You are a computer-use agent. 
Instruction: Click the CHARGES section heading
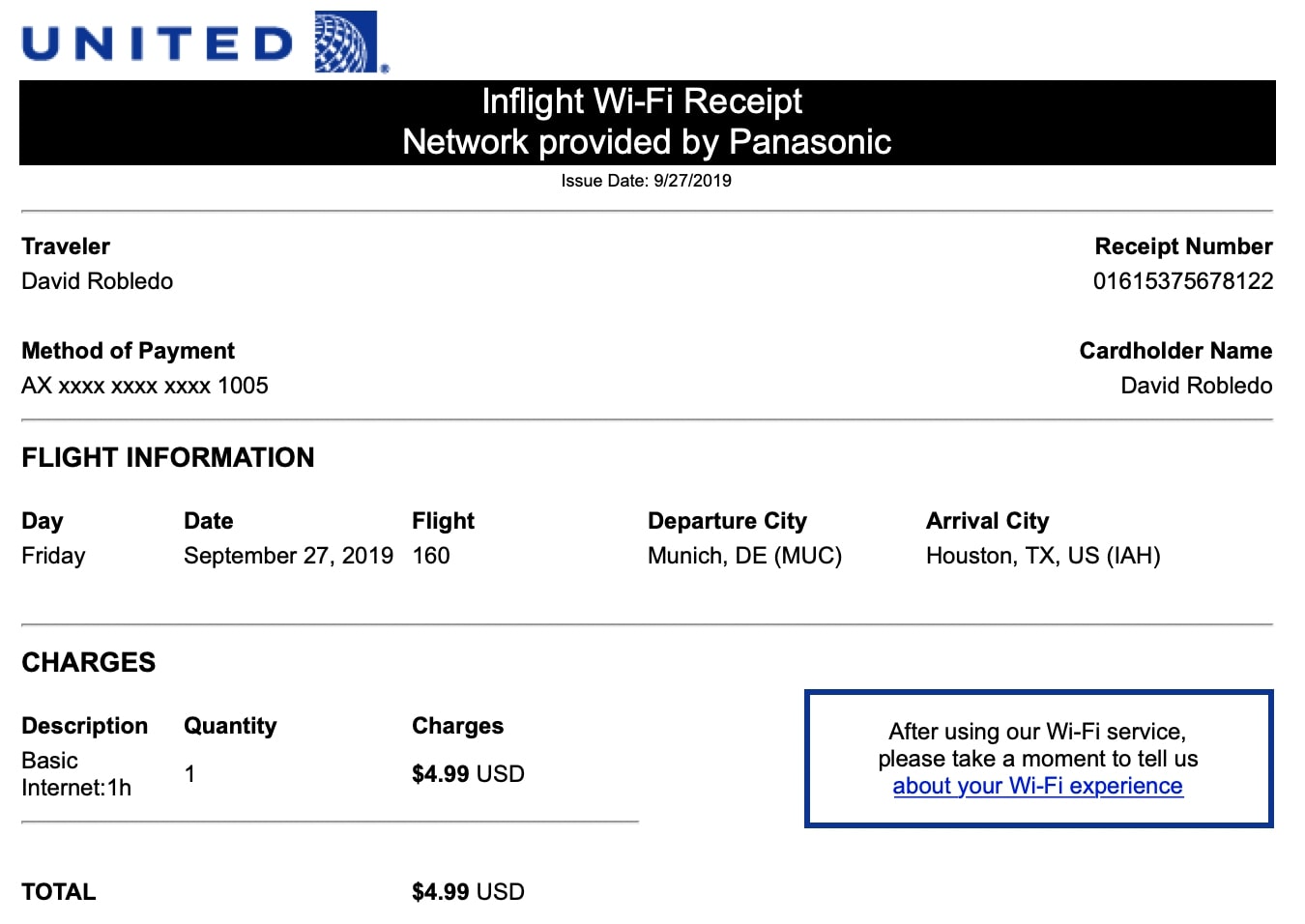coord(89,662)
